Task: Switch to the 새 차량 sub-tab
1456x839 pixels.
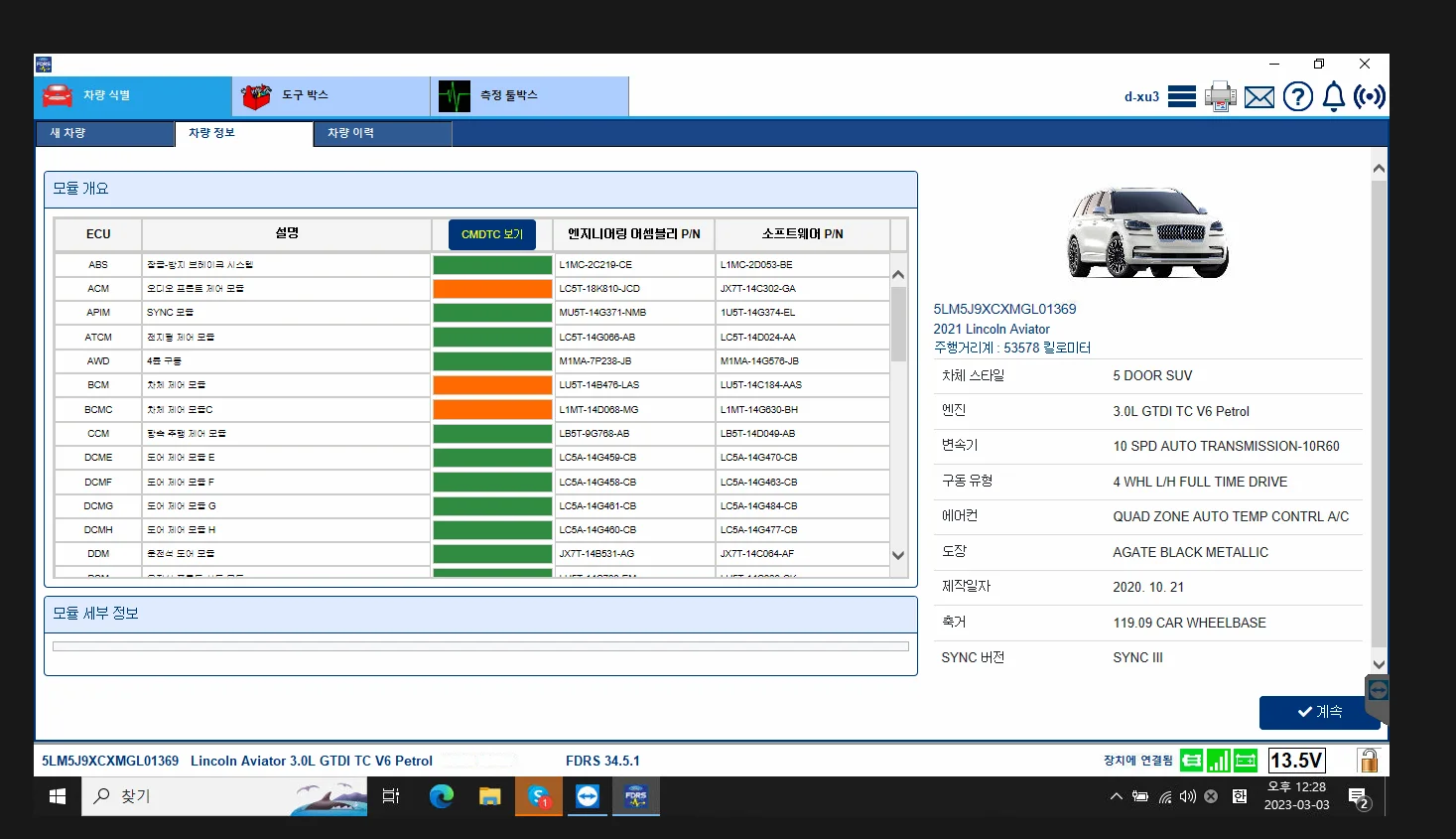Action: [105, 133]
